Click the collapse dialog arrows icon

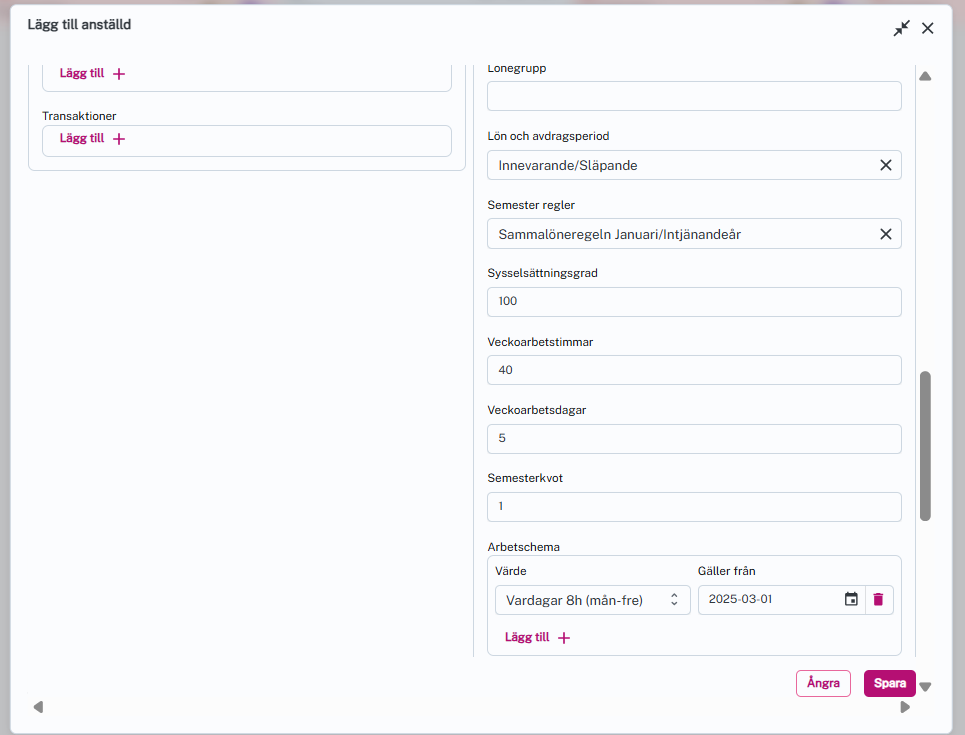point(901,28)
